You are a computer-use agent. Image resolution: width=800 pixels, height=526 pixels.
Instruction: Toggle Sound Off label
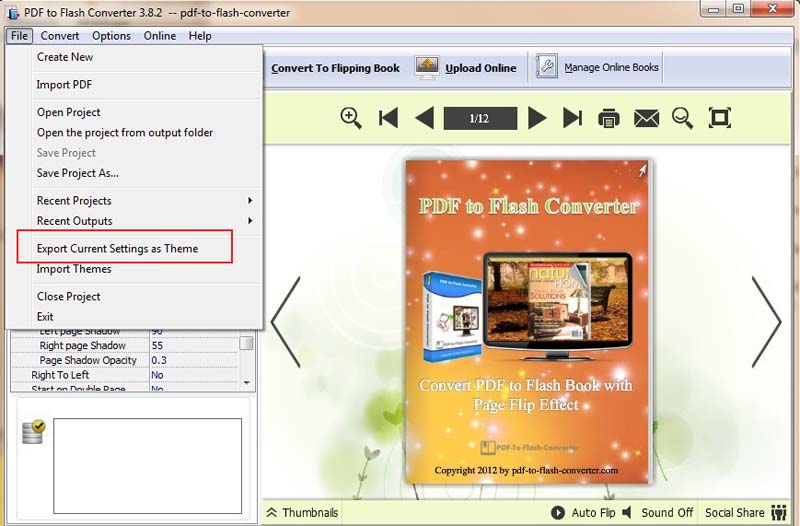pos(667,513)
